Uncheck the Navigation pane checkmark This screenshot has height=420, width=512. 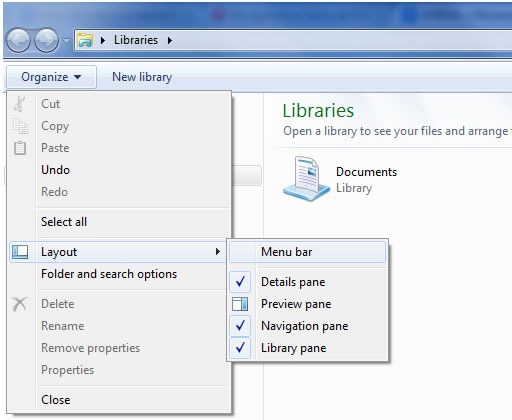click(x=240, y=326)
